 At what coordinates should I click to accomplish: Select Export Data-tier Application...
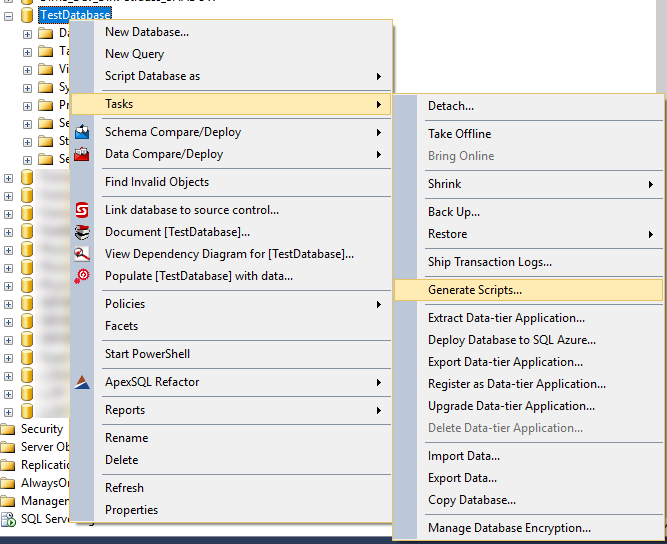pyautogui.click(x=528, y=362)
